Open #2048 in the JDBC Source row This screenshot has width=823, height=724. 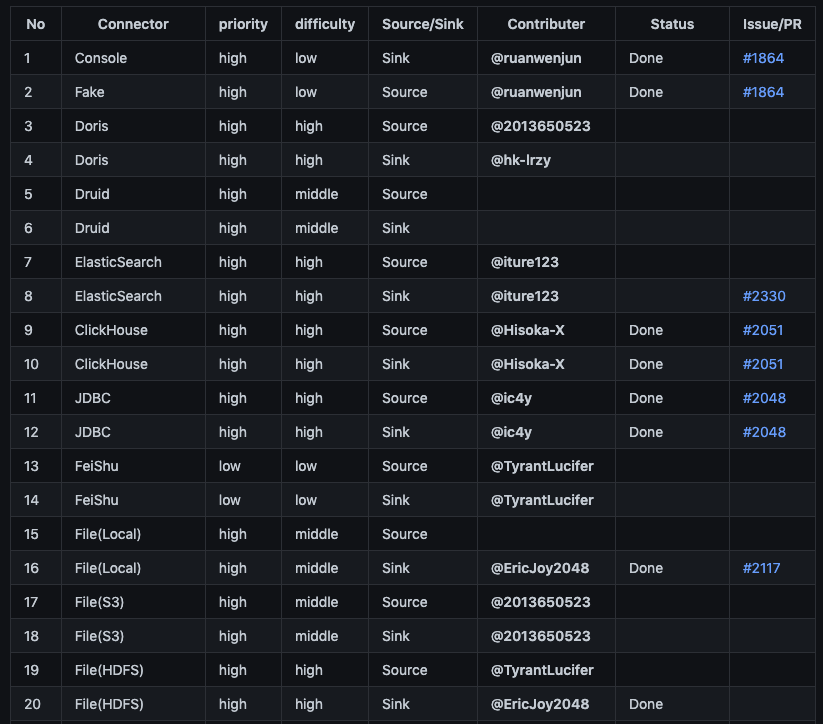tap(764, 398)
